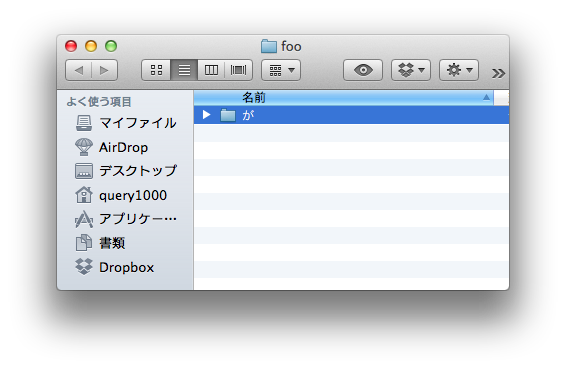Open query1000 home folder in sidebar

coord(125,195)
